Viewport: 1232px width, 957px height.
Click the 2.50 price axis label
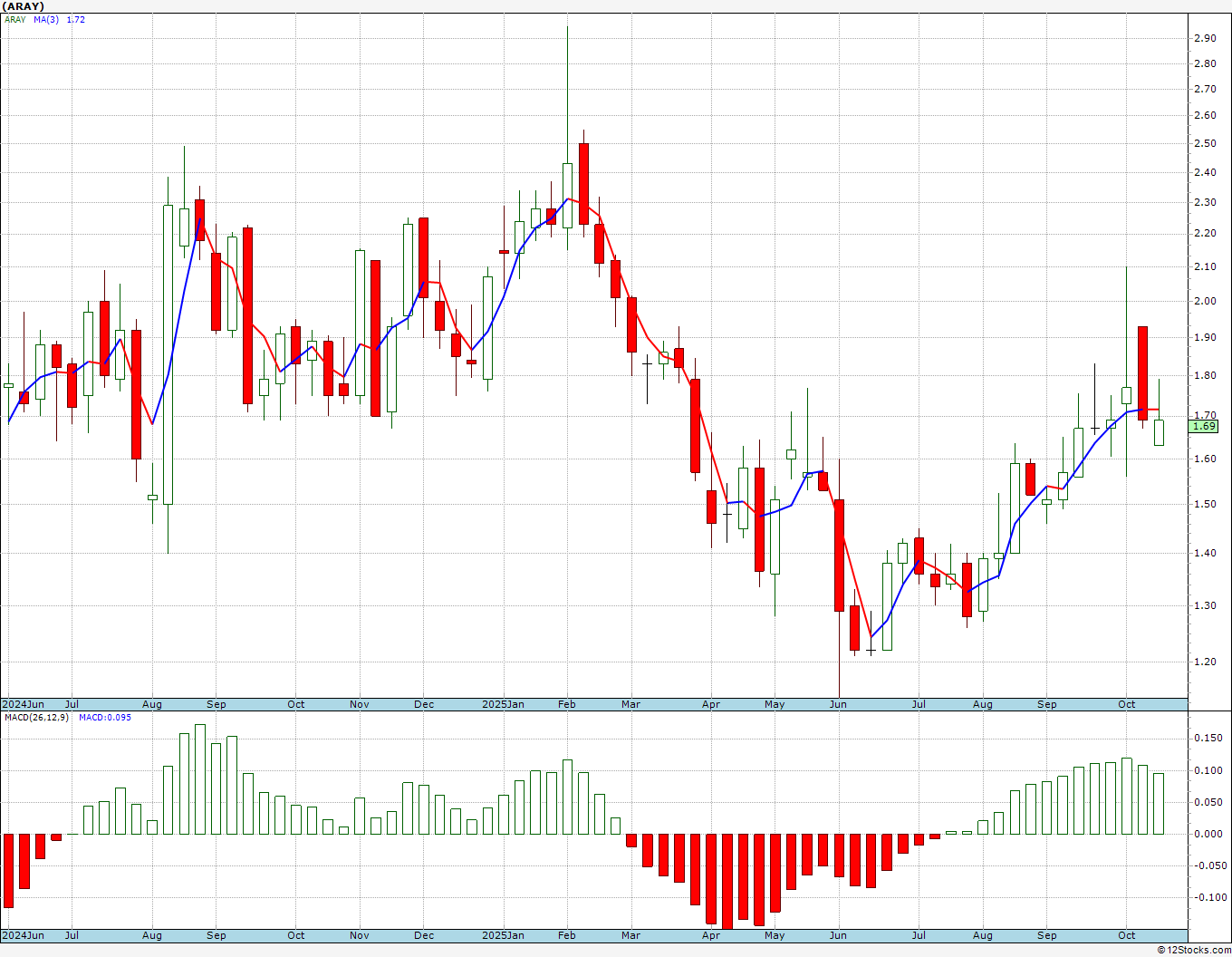tap(1205, 143)
